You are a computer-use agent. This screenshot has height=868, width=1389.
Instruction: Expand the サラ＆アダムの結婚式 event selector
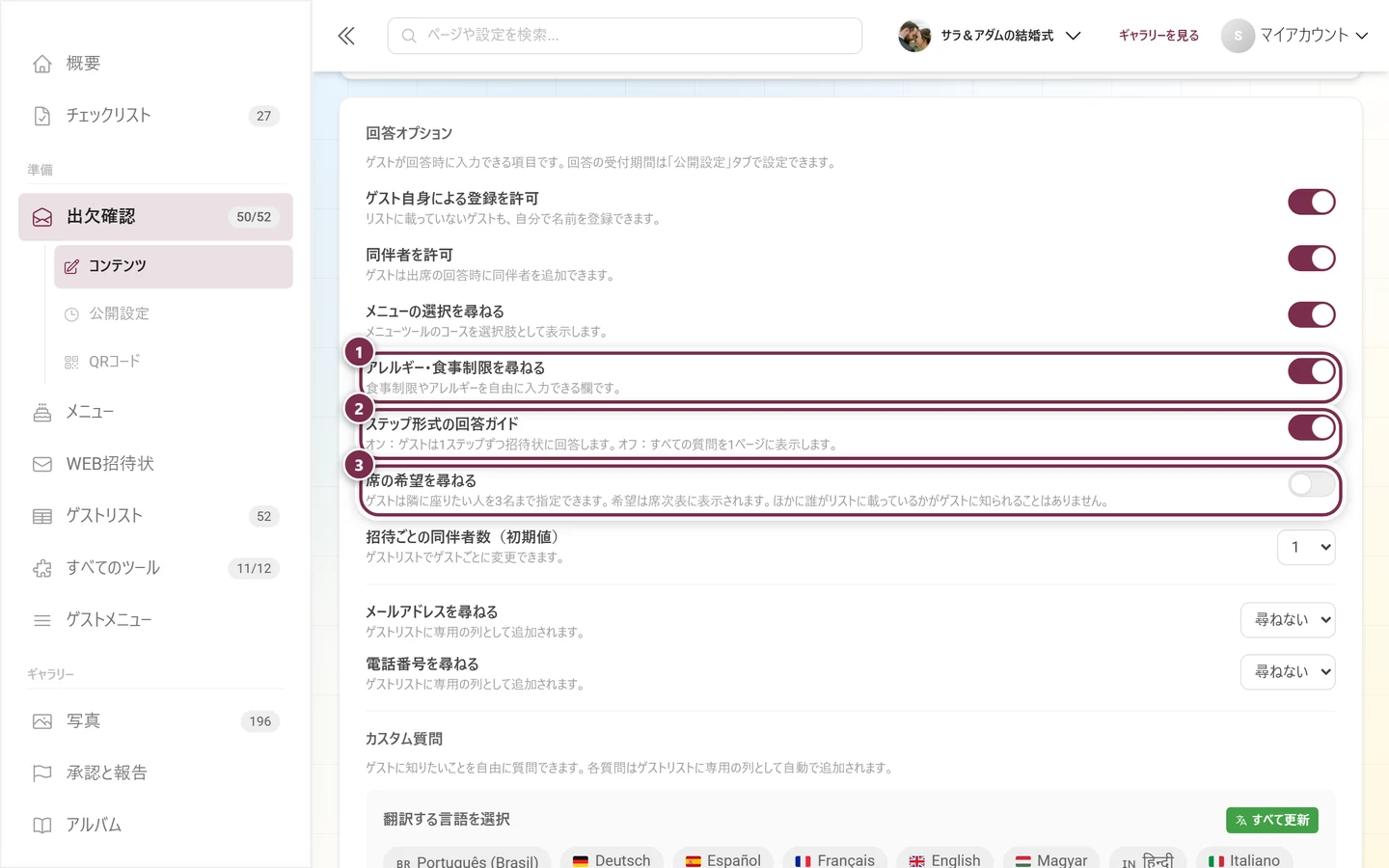(x=990, y=36)
